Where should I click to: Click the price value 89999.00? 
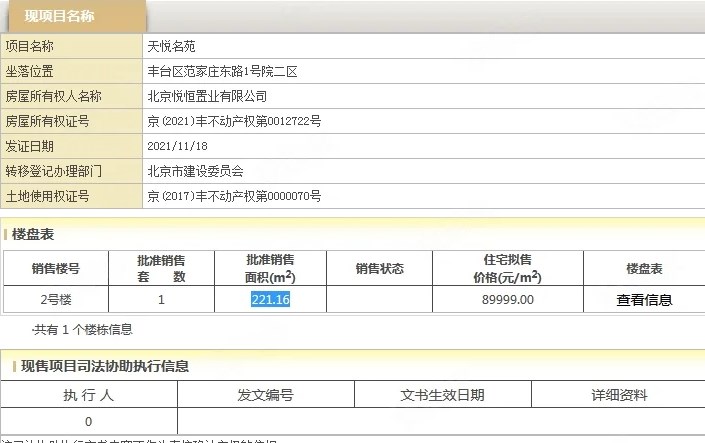[508, 299]
